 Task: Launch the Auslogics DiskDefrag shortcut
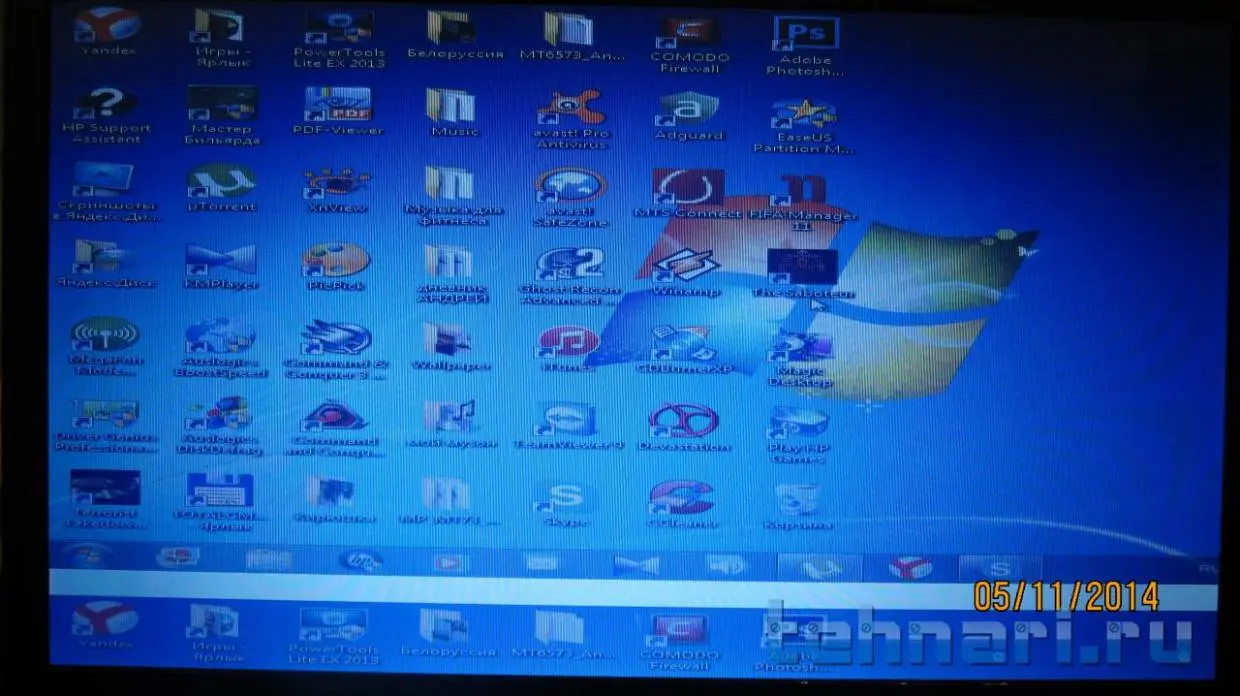tap(222, 428)
